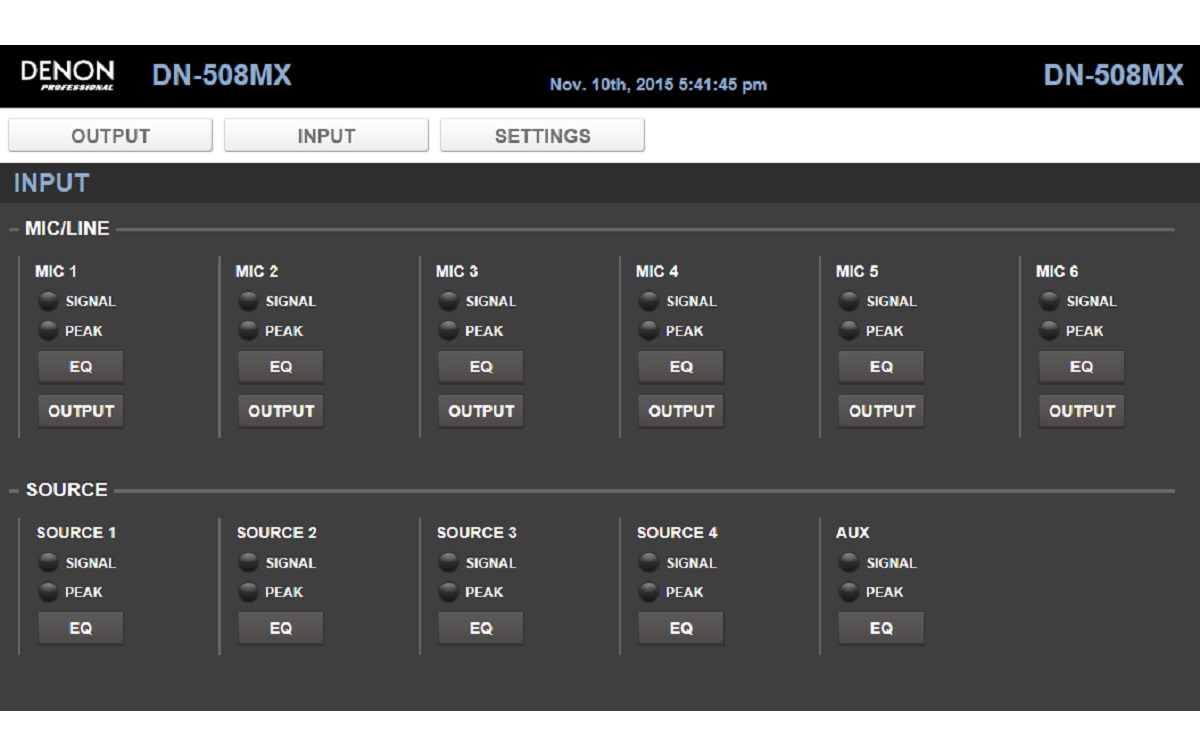Open the AUX channel EQ
The width and height of the screenshot is (1200, 750).
pos(881,628)
